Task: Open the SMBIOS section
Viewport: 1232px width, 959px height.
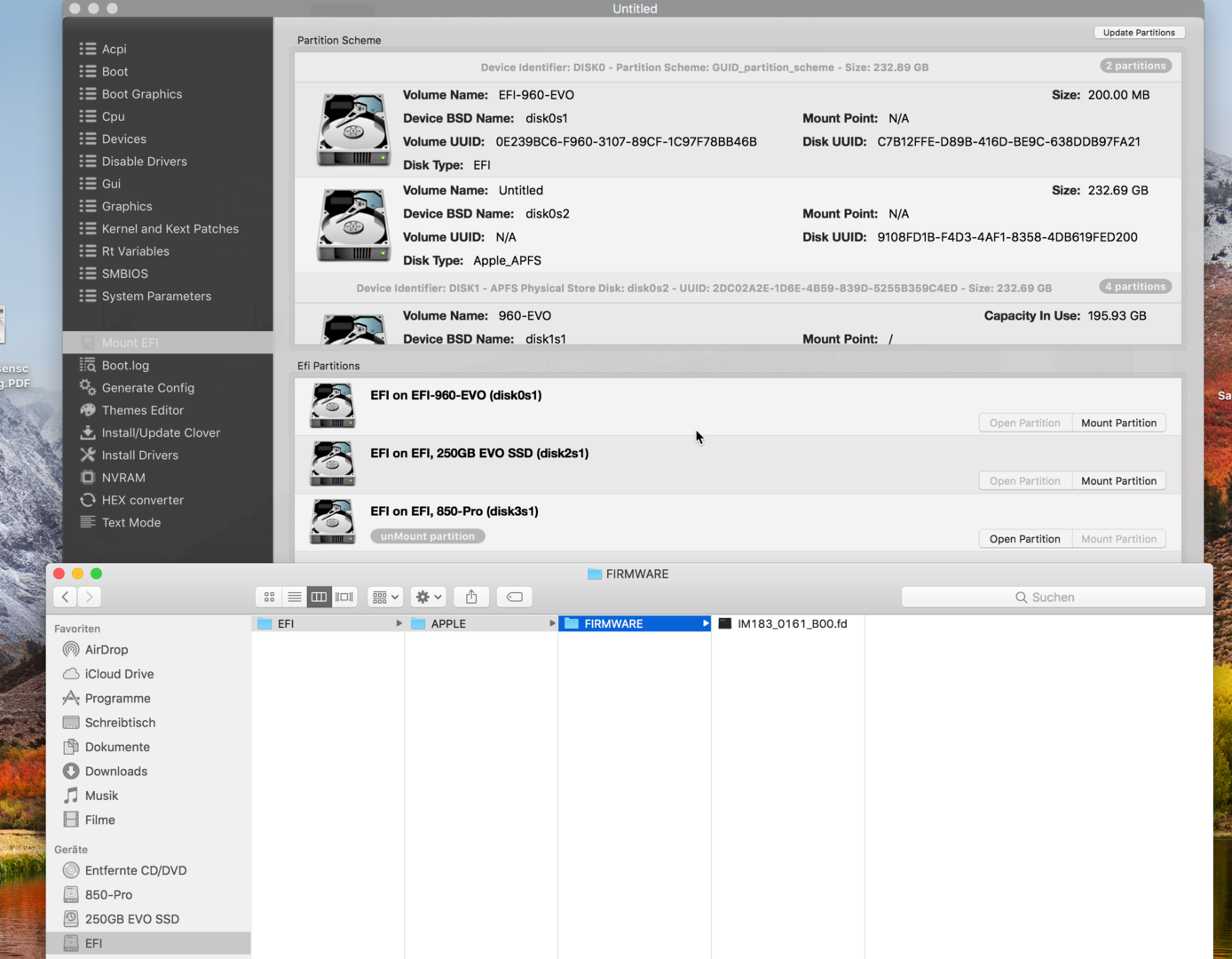Action: point(124,273)
